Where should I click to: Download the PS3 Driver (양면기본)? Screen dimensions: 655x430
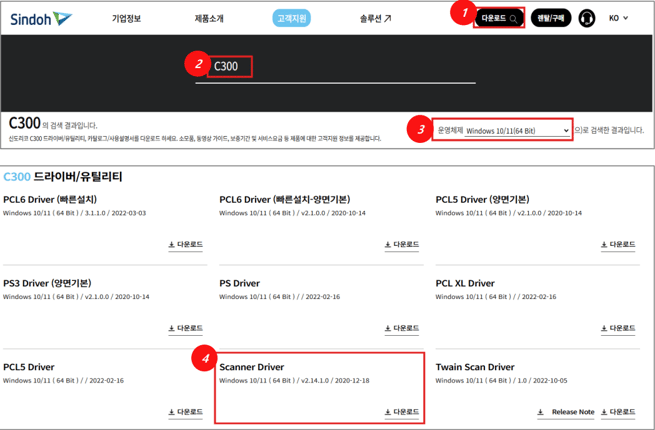tap(185, 328)
